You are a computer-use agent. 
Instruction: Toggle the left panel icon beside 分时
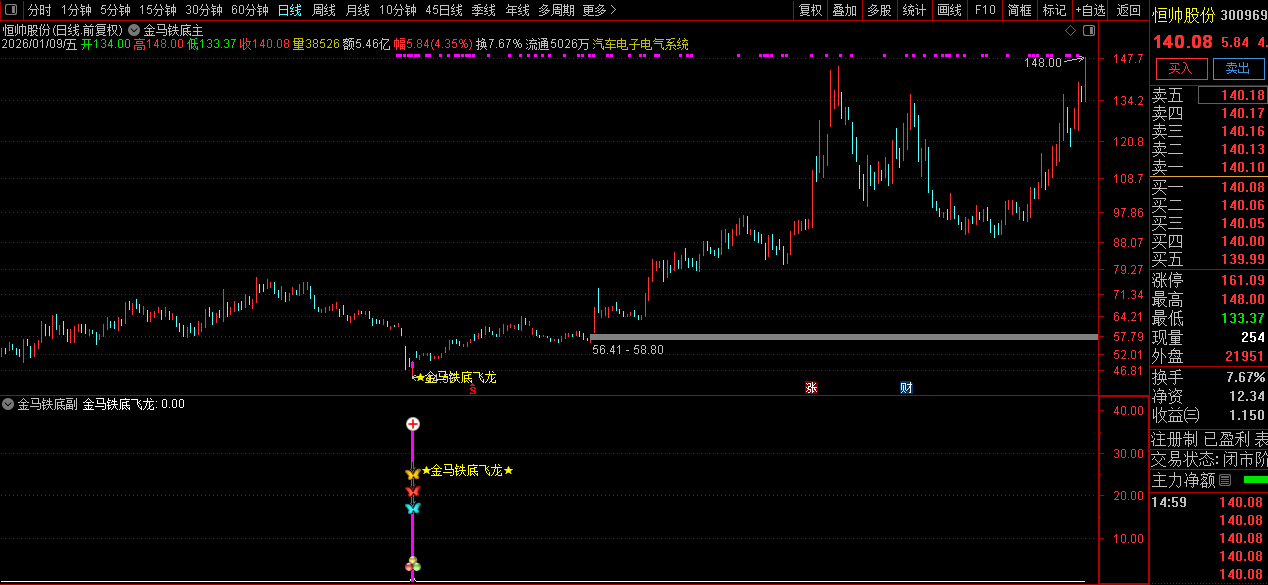tap(13, 10)
